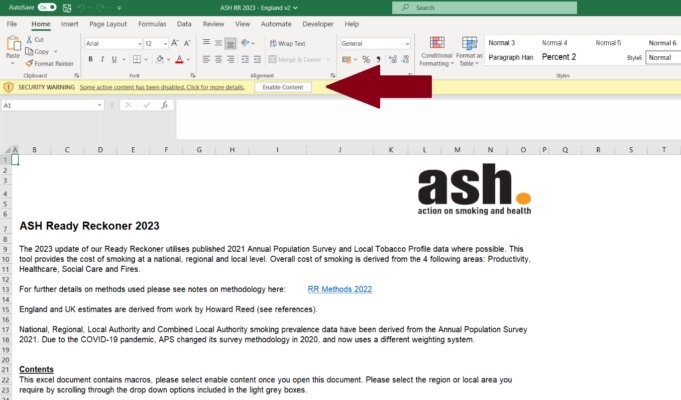Toggle Italic formatting
The width and height of the screenshot is (681, 400).
click(102, 59)
